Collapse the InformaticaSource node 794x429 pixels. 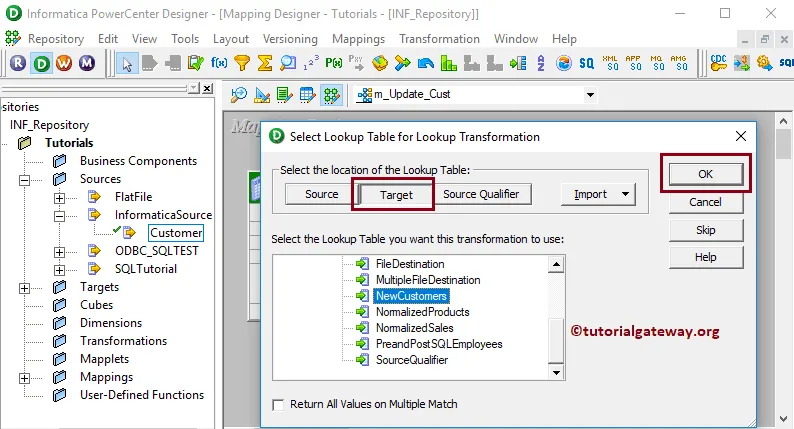click(x=59, y=216)
